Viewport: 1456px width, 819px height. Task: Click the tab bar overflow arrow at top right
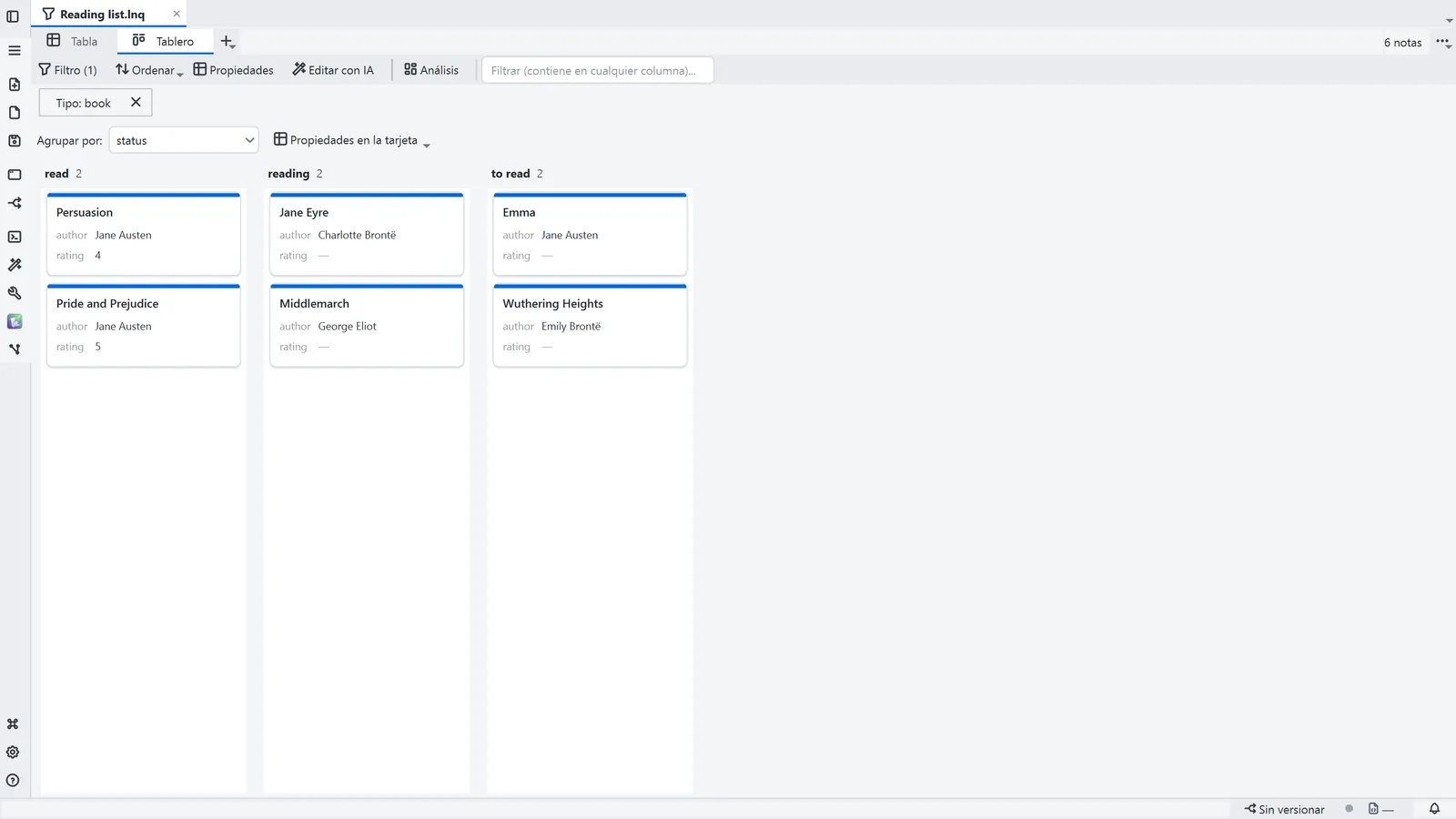1449,20
